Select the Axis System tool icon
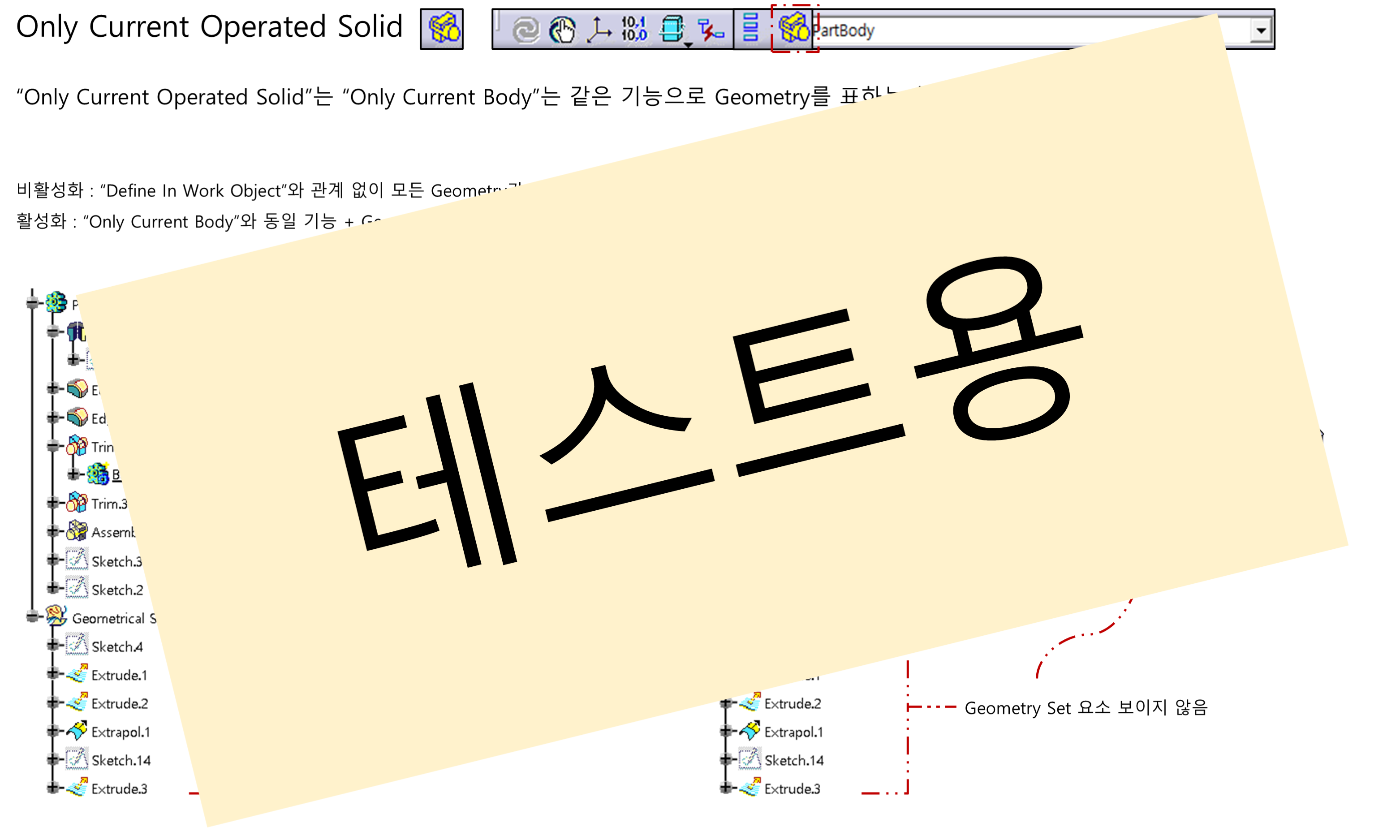 (x=598, y=30)
